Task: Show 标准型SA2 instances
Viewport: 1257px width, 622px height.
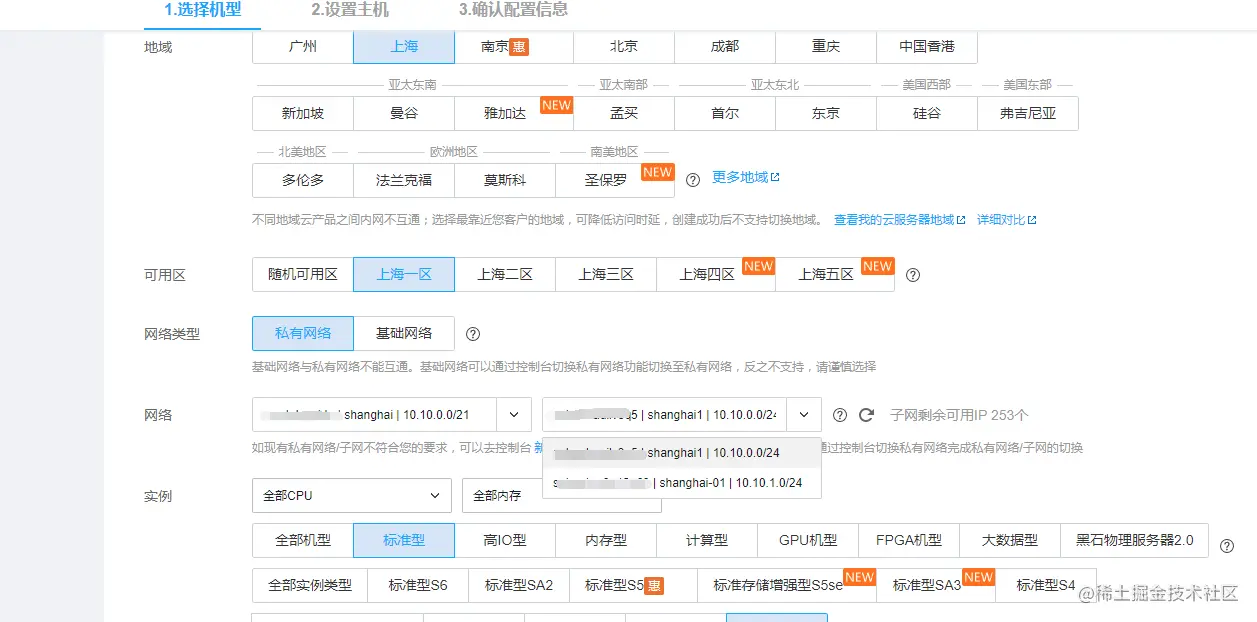Action: [x=519, y=585]
